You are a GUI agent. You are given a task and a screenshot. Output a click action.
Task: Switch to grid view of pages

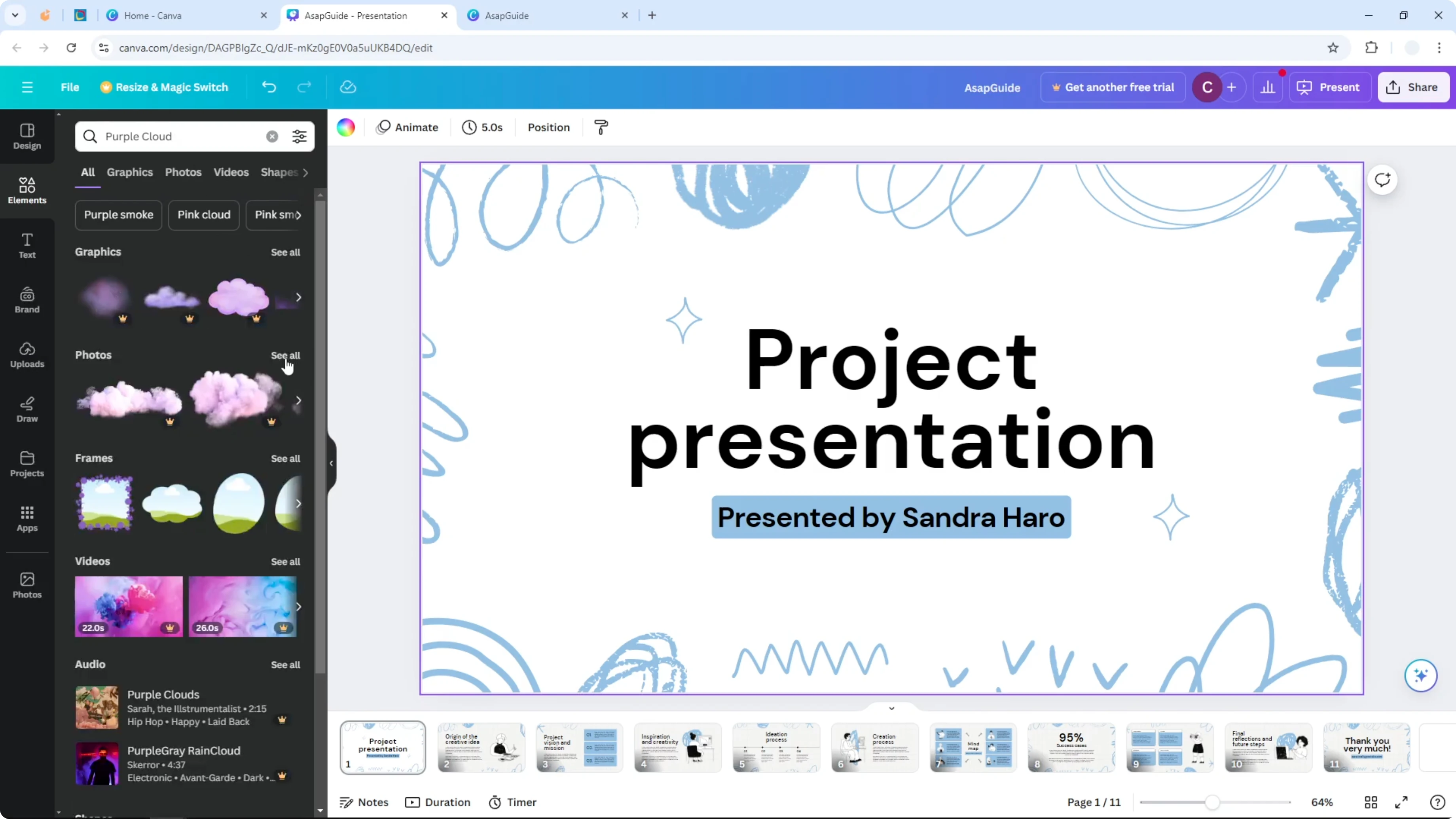pos(1371,802)
